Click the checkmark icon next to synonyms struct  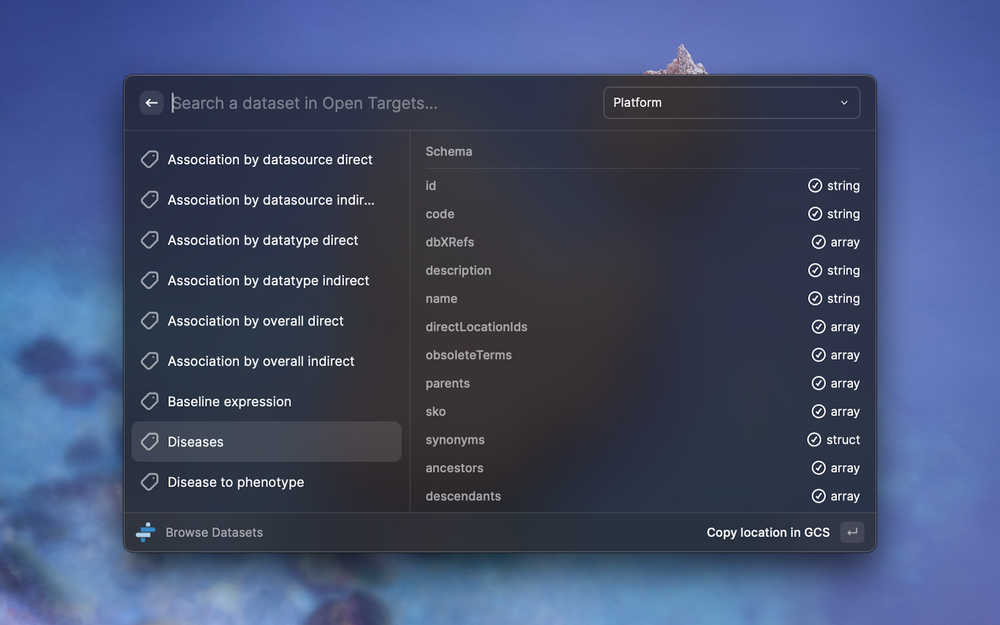(814, 440)
